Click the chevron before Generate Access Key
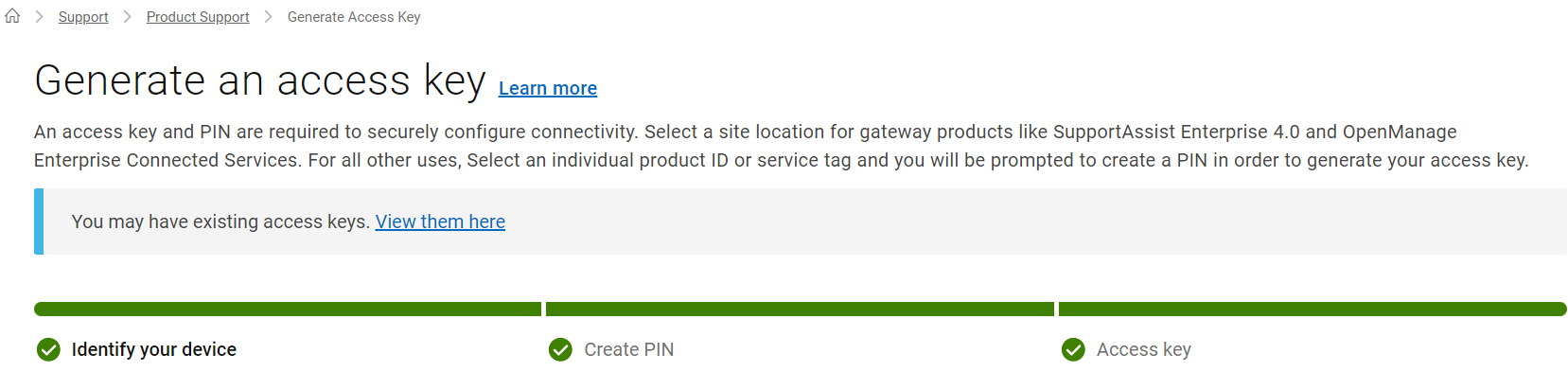 coord(268,17)
